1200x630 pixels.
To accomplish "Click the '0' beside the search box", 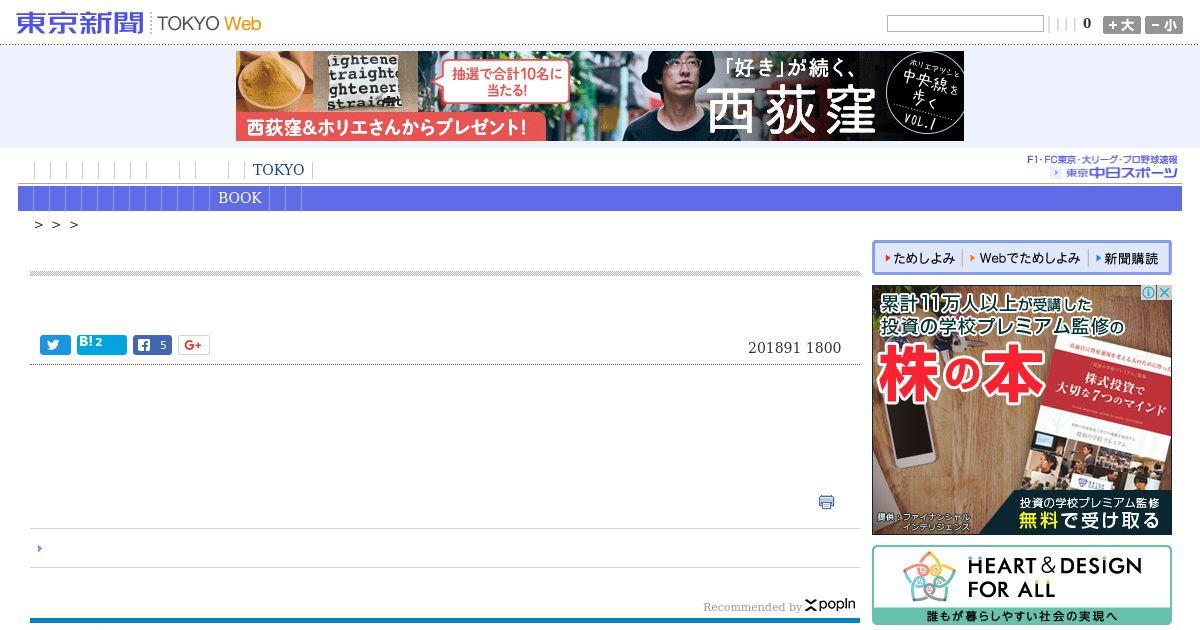I will pos(1087,24).
